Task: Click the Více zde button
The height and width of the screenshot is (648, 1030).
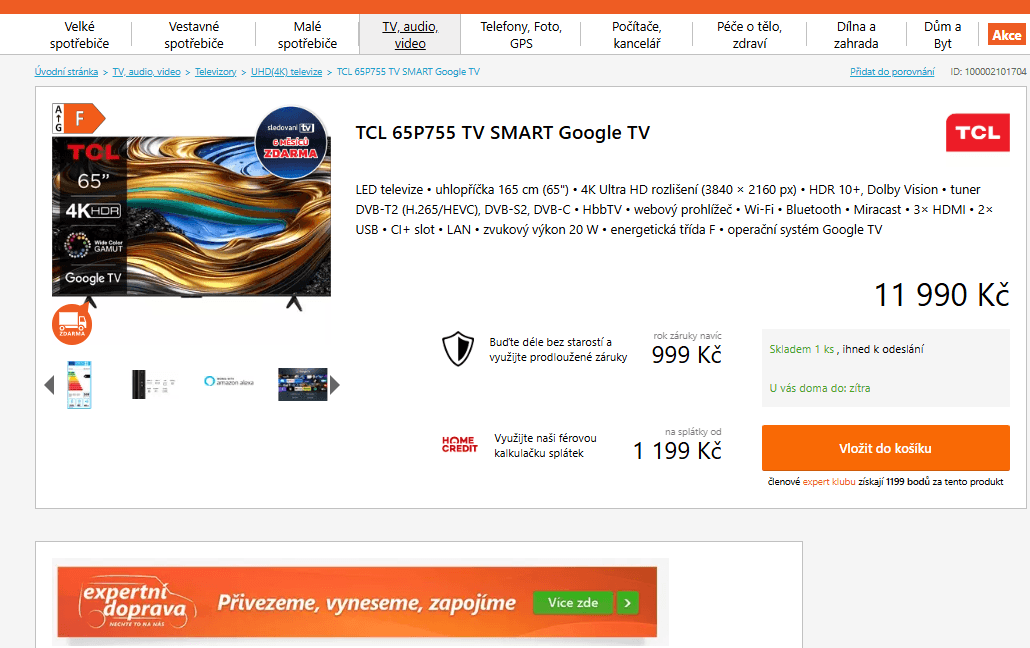Action: tap(573, 603)
